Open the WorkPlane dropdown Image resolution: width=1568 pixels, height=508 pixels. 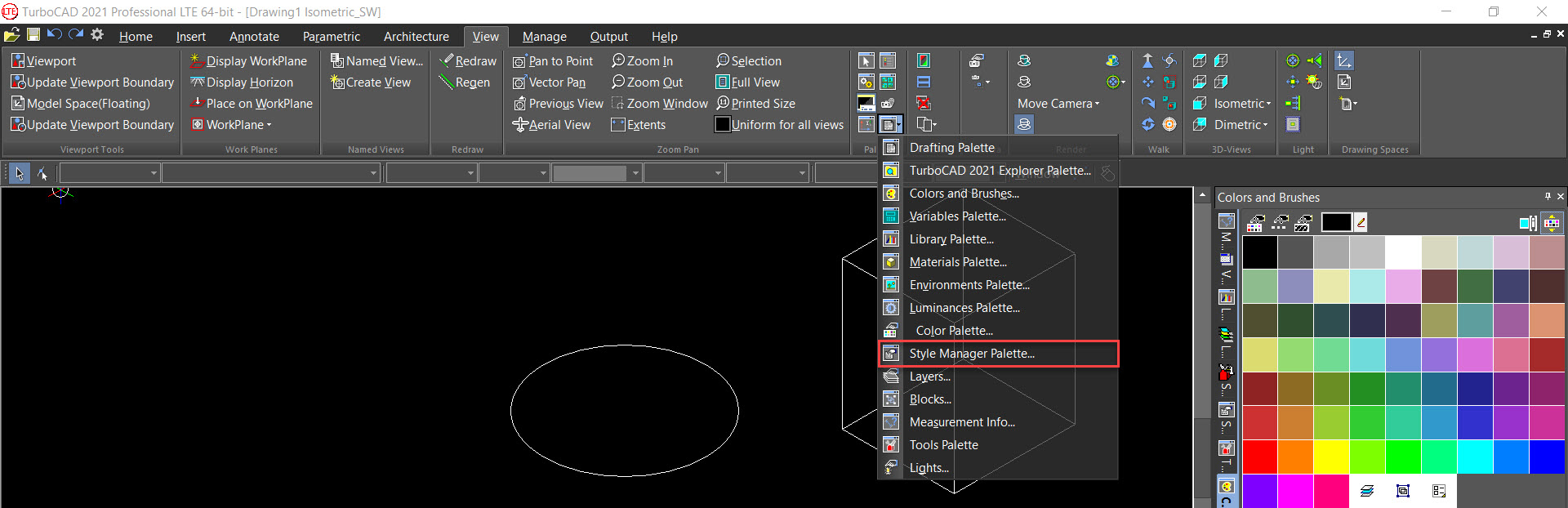coord(231,124)
